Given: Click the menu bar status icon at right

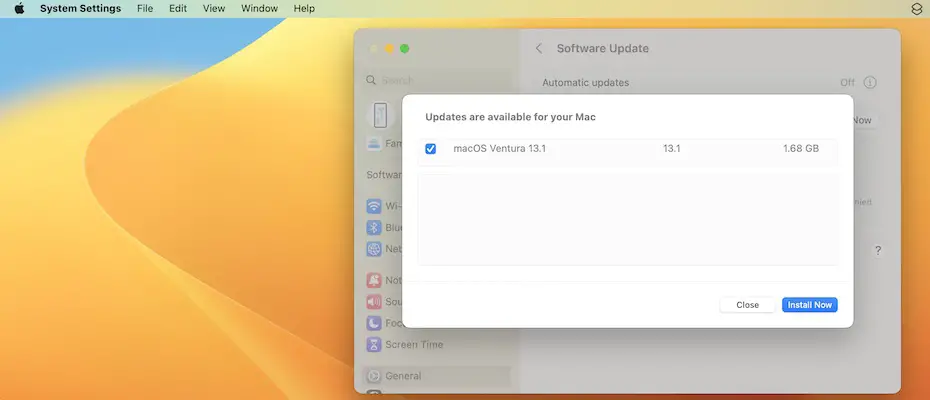Looking at the screenshot, I should tap(916, 8).
